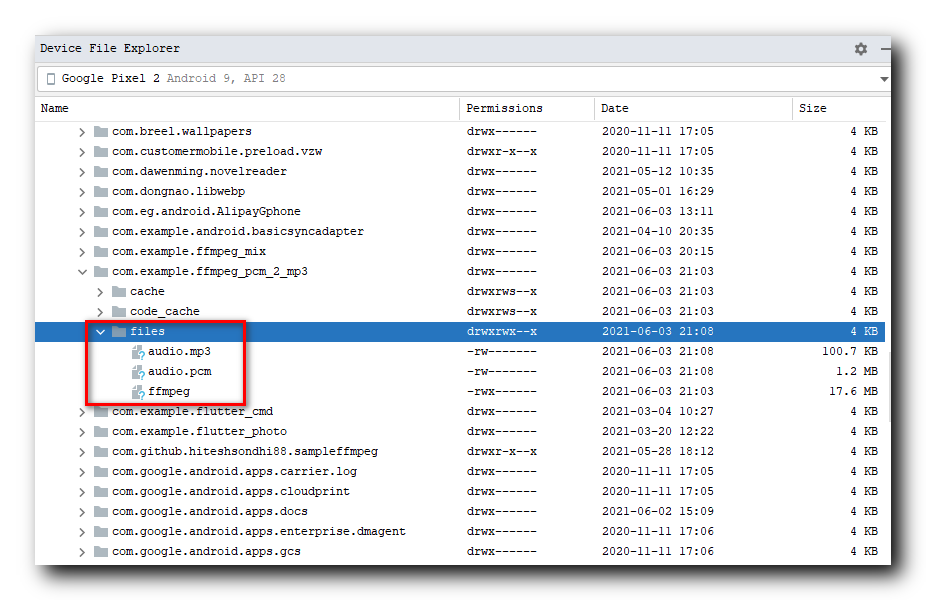Viewport: 926px width, 600px height.
Task: Click the drwxrwx--x permissions of files
Action: click(501, 331)
